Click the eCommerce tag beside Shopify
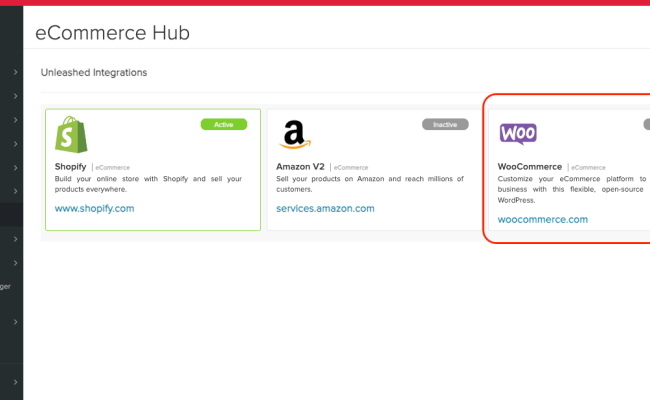This screenshot has width=650, height=400. click(113, 167)
